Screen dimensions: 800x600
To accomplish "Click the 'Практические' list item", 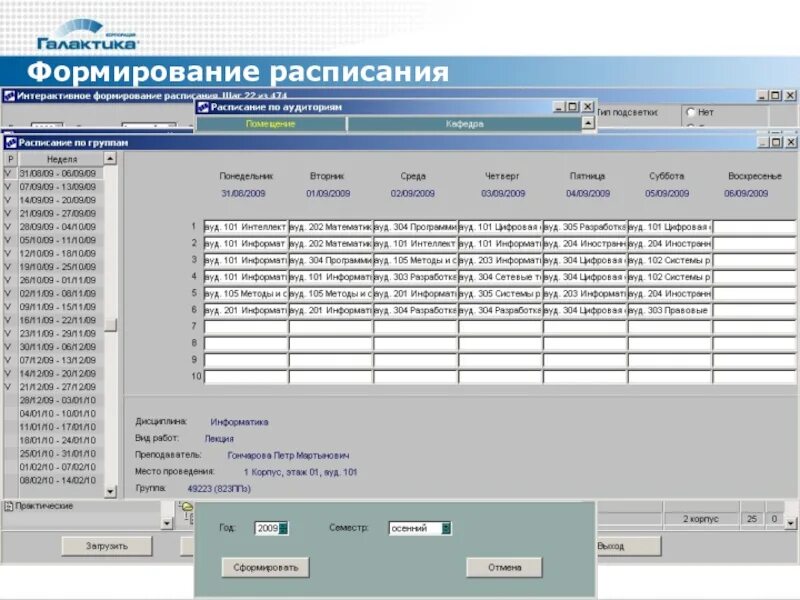I will coord(44,506).
